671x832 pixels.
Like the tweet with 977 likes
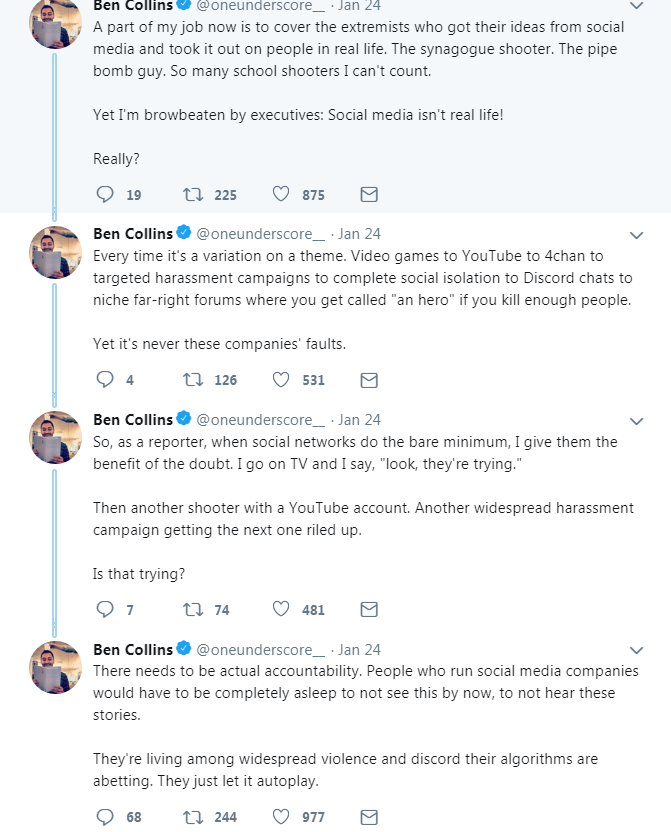281,816
